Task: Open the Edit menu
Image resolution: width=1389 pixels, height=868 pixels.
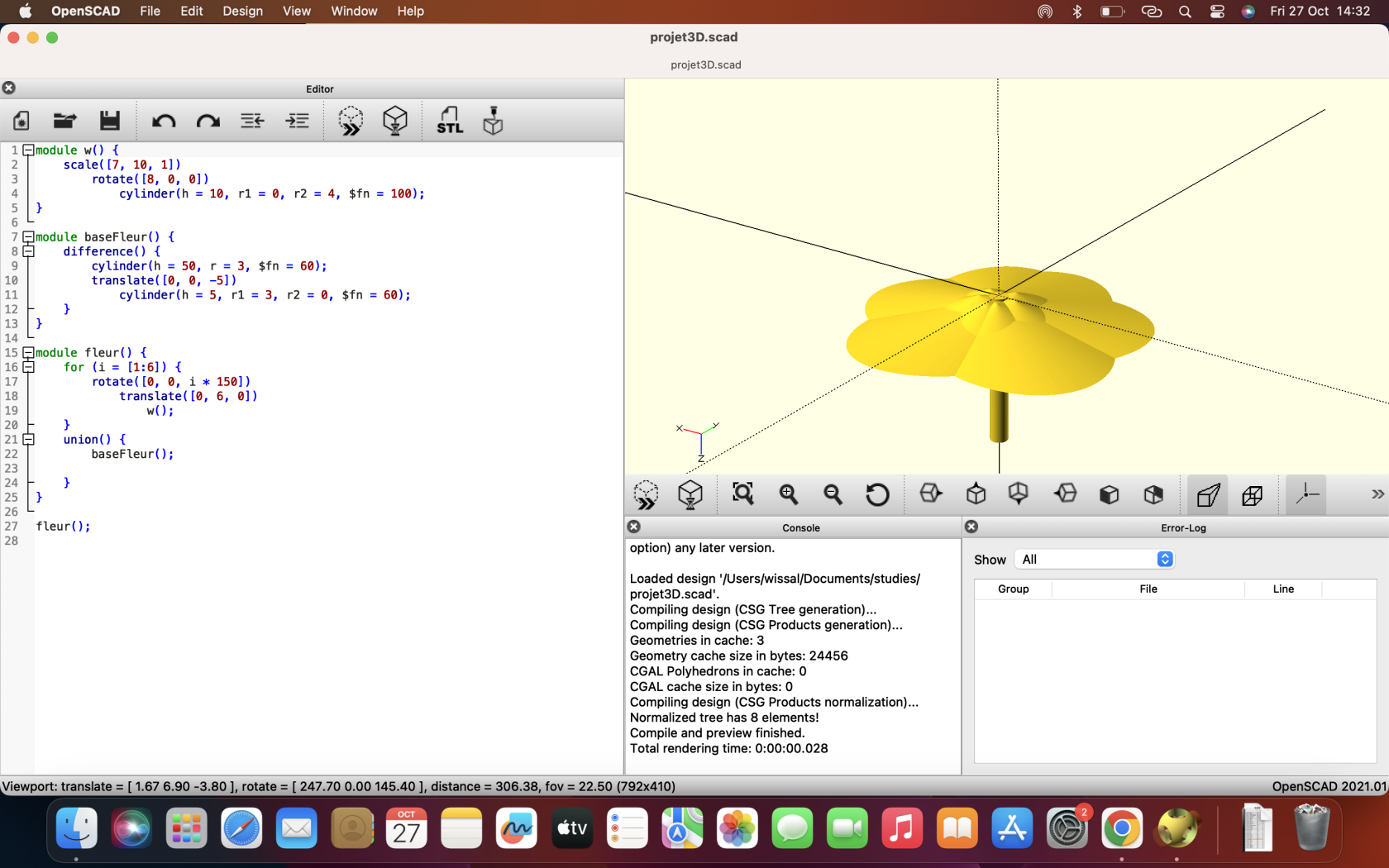Action: click(x=192, y=11)
